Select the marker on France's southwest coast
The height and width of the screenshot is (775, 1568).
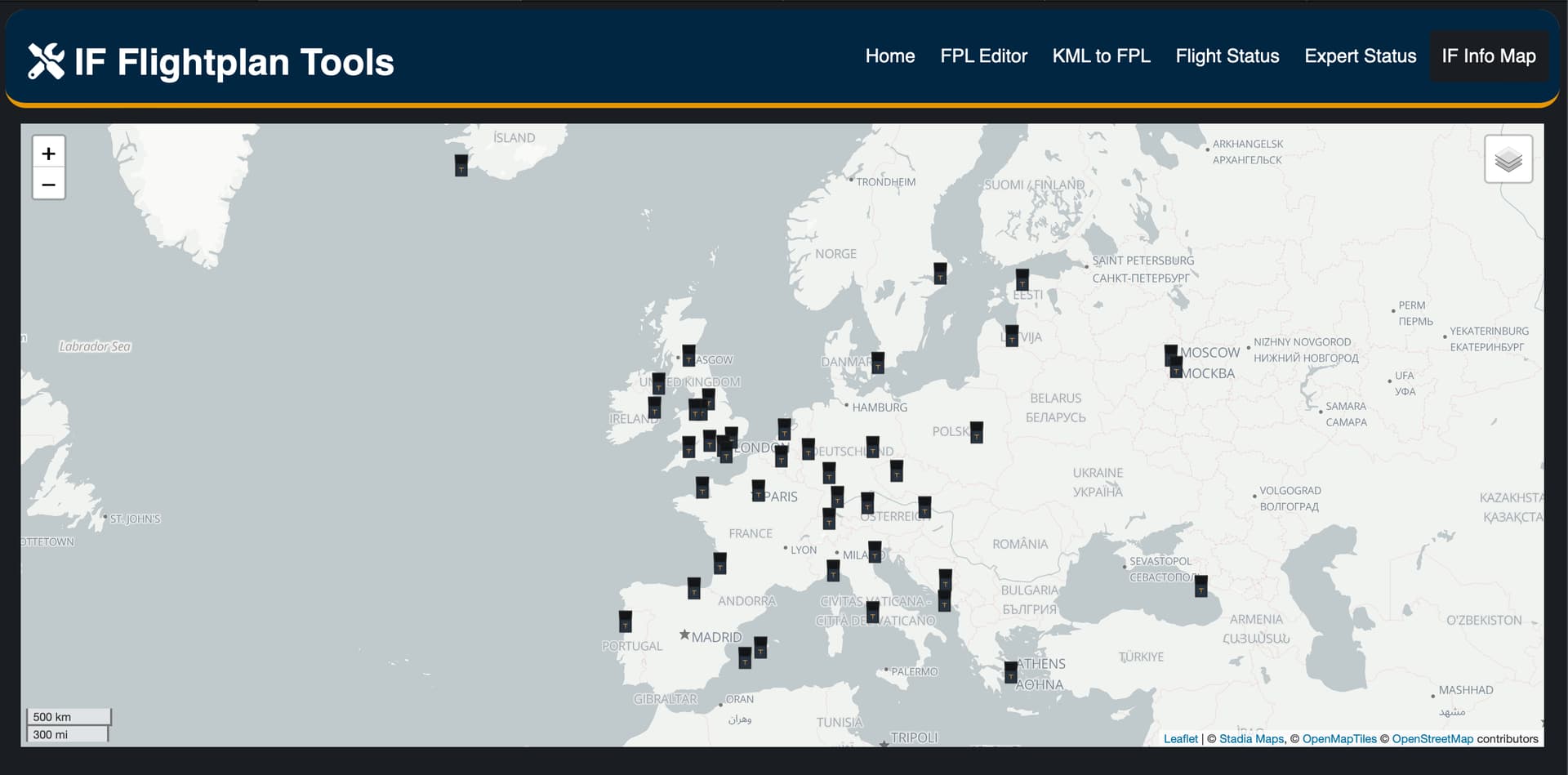click(719, 563)
